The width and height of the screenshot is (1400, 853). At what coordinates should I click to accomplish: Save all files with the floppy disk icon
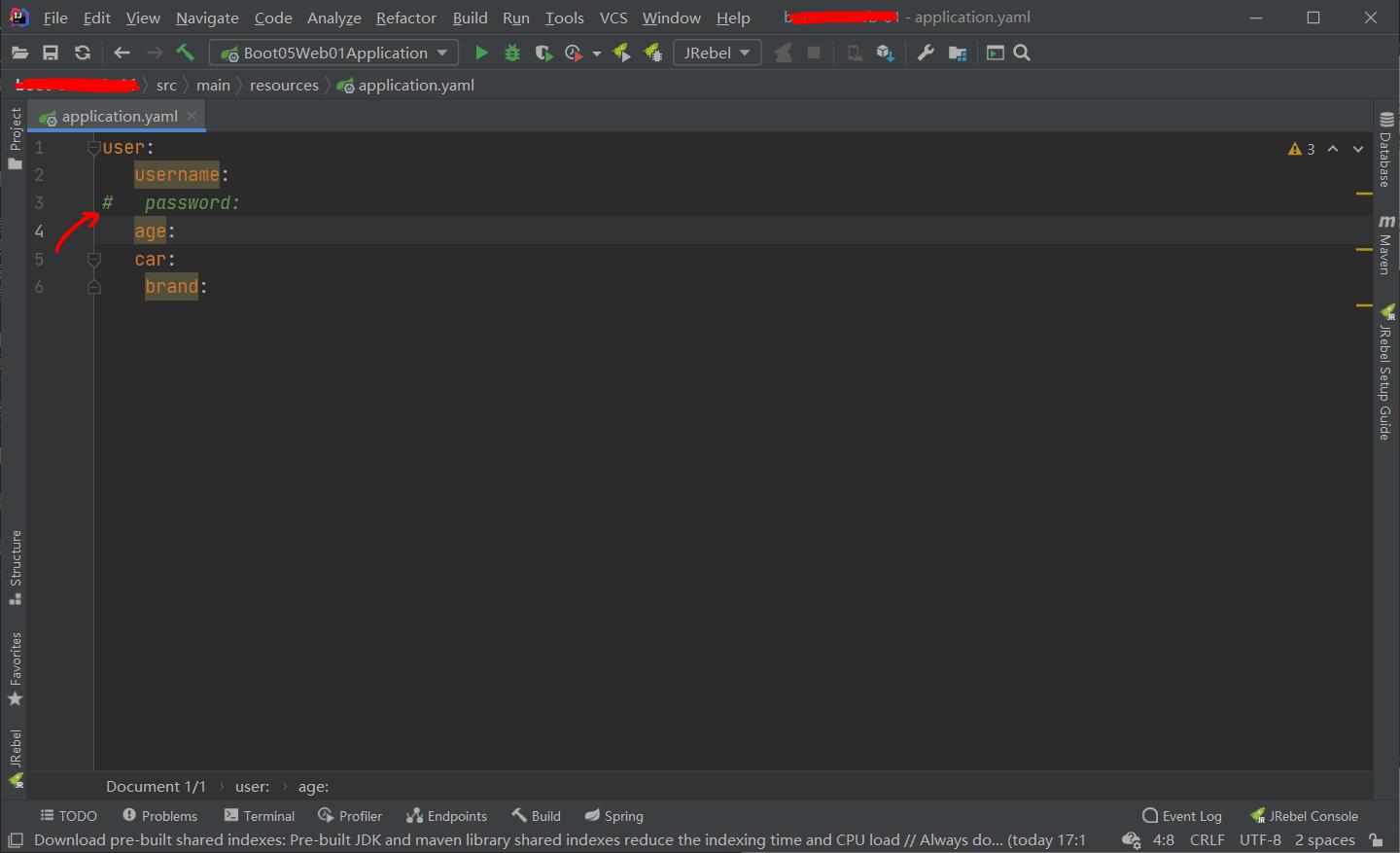[51, 53]
